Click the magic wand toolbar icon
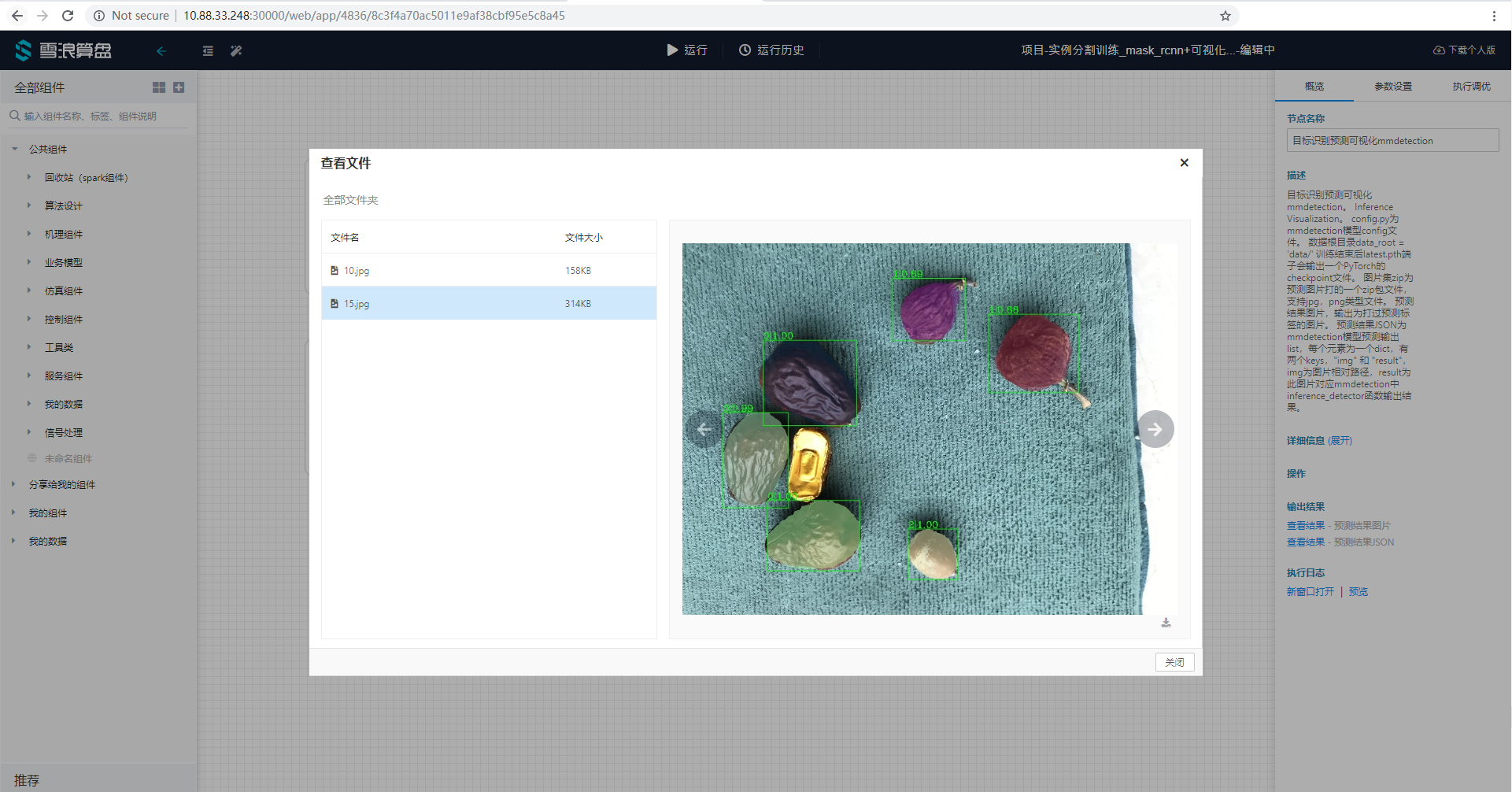Screen dimensions: 1512x792 click(236, 51)
